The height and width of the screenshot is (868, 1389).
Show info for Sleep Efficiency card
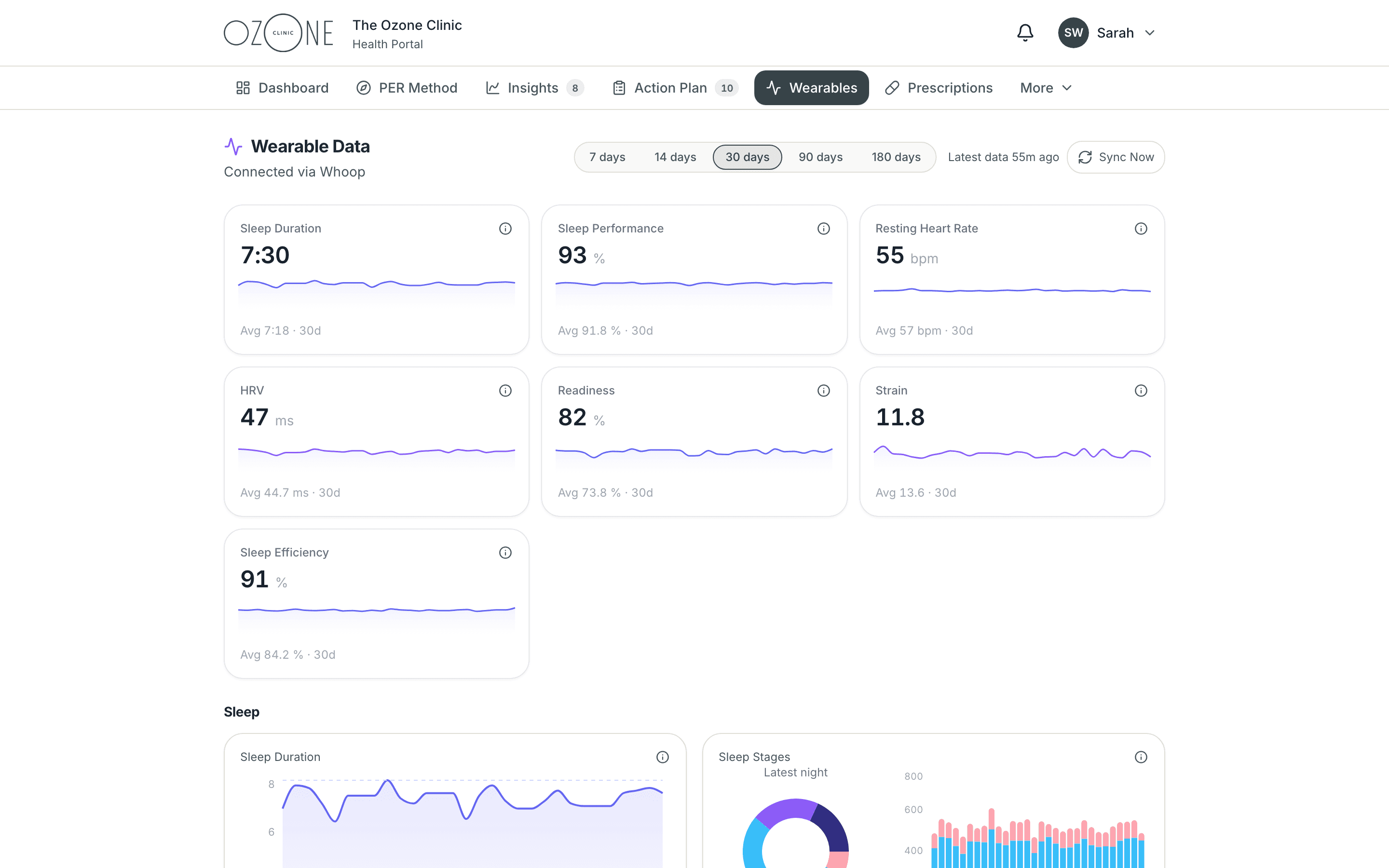pos(505,552)
